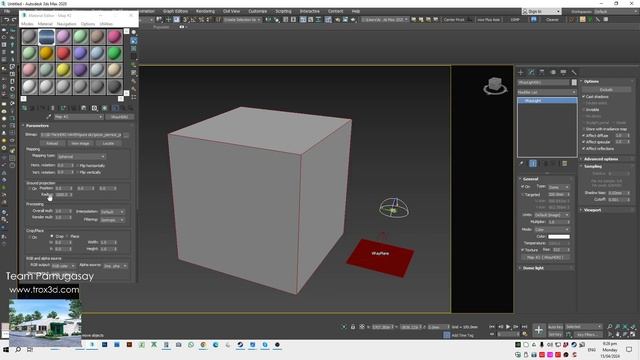Click the white light Color swatch

[x=559, y=236]
